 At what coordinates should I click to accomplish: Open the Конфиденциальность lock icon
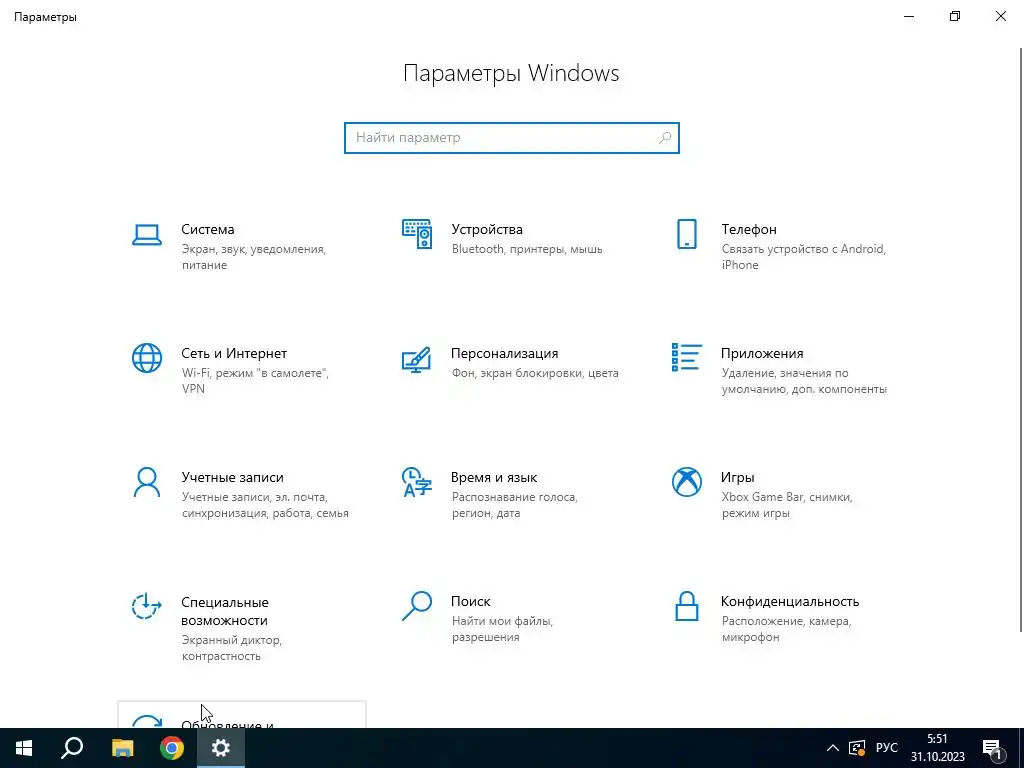point(686,606)
